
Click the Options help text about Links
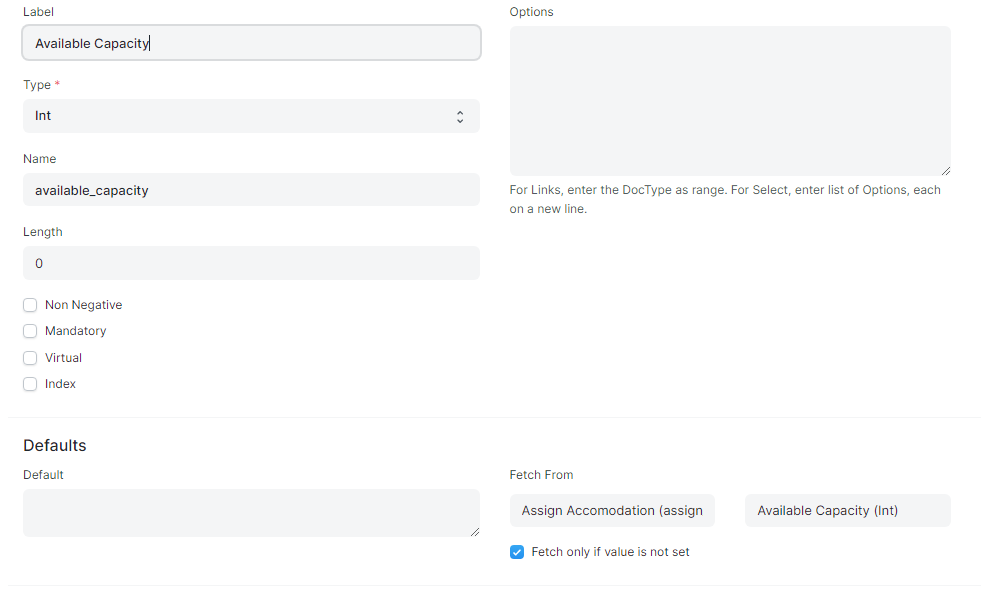(x=725, y=199)
